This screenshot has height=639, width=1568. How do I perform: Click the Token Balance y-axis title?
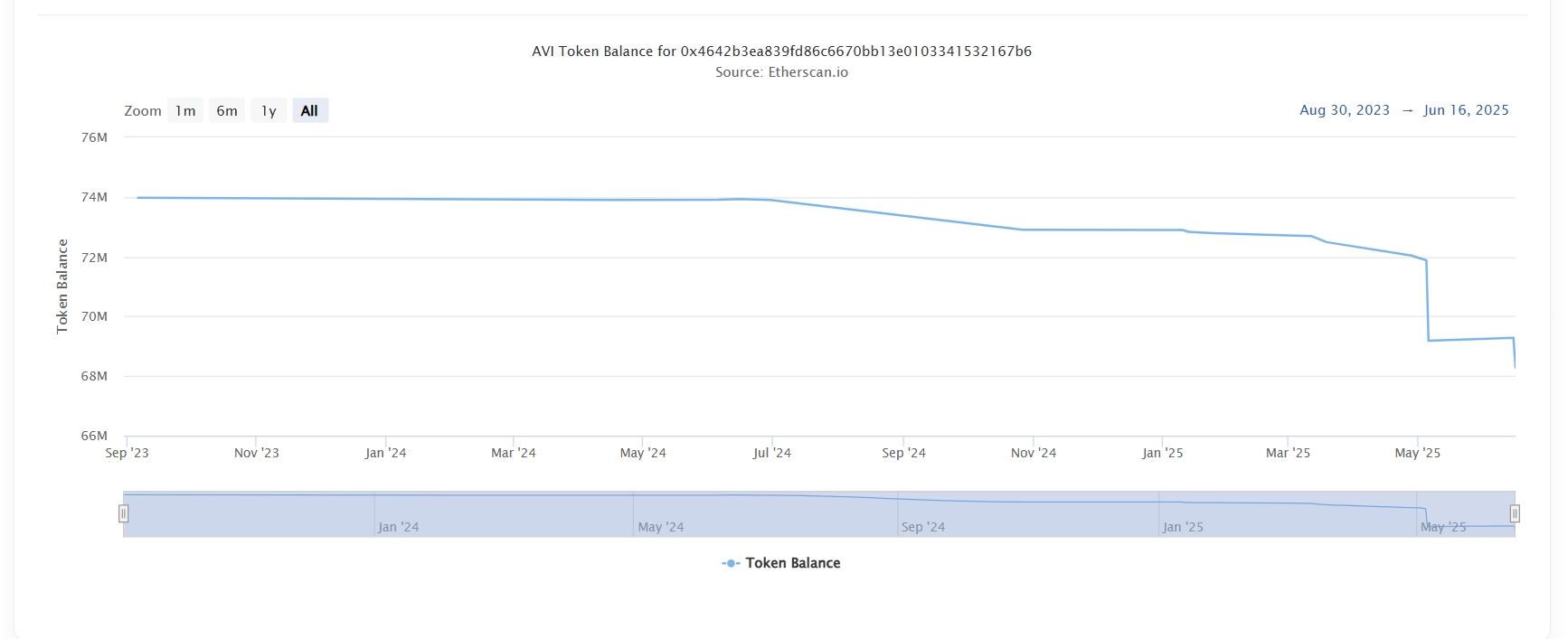pos(62,287)
